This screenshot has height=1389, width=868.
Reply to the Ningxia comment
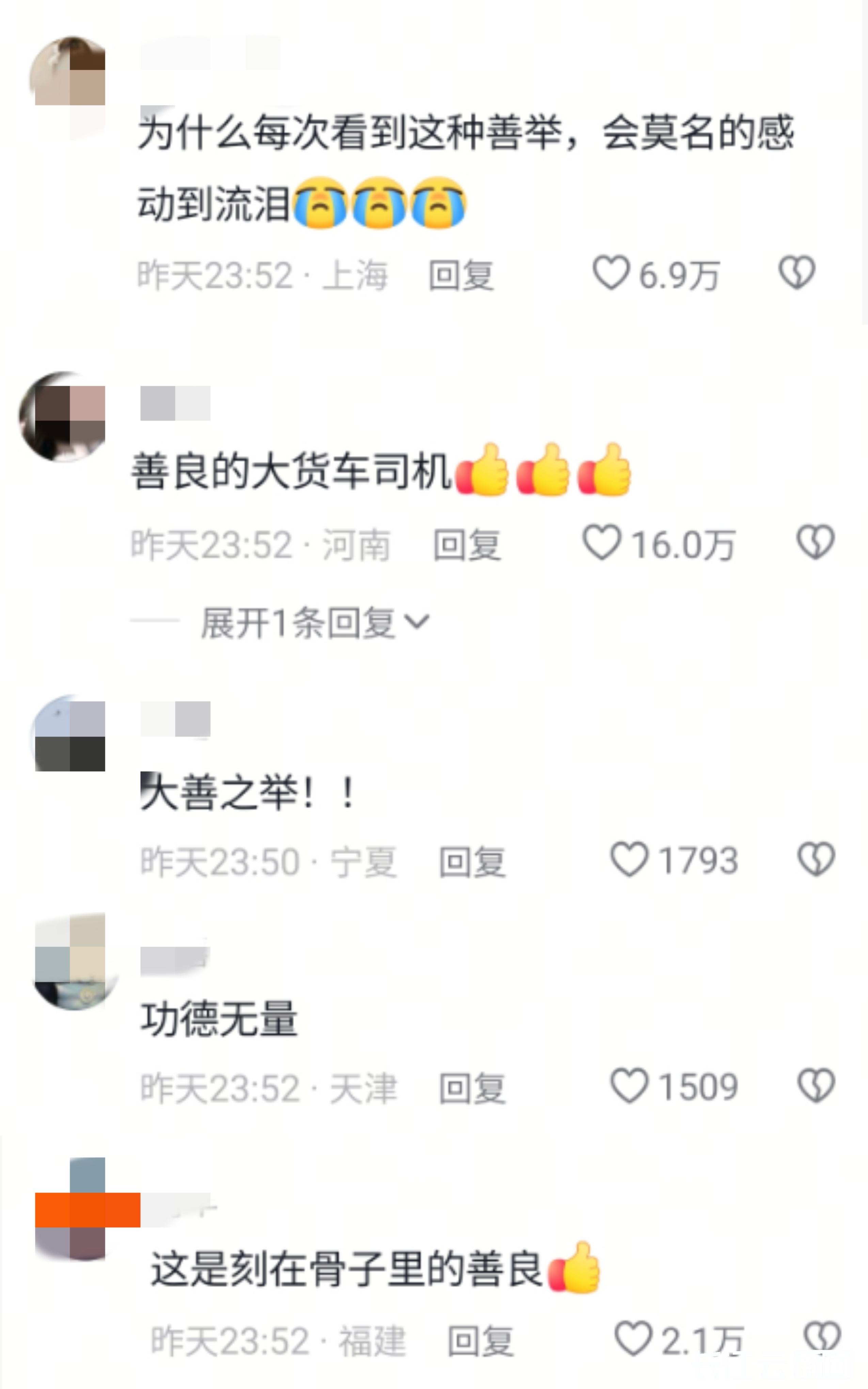click(x=472, y=862)
